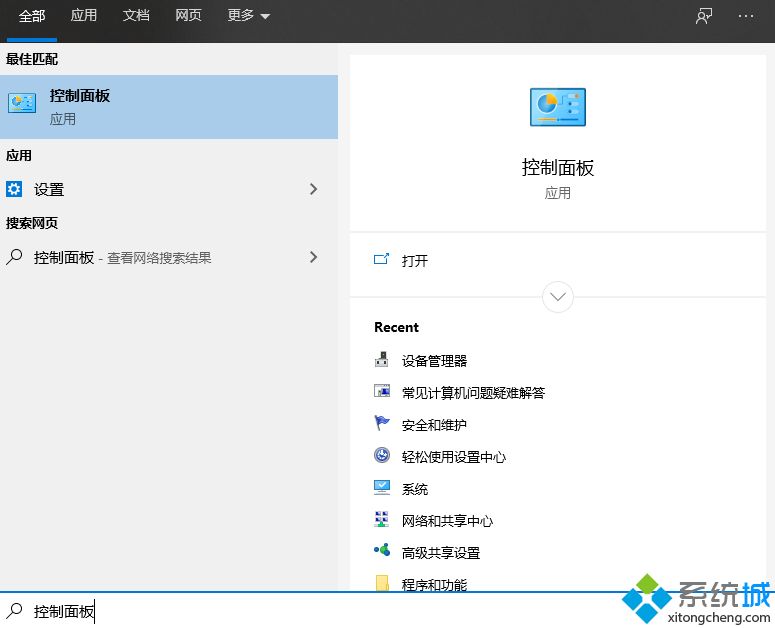
Task: Switch to the 网页 tab
Action: click(188, 15)
